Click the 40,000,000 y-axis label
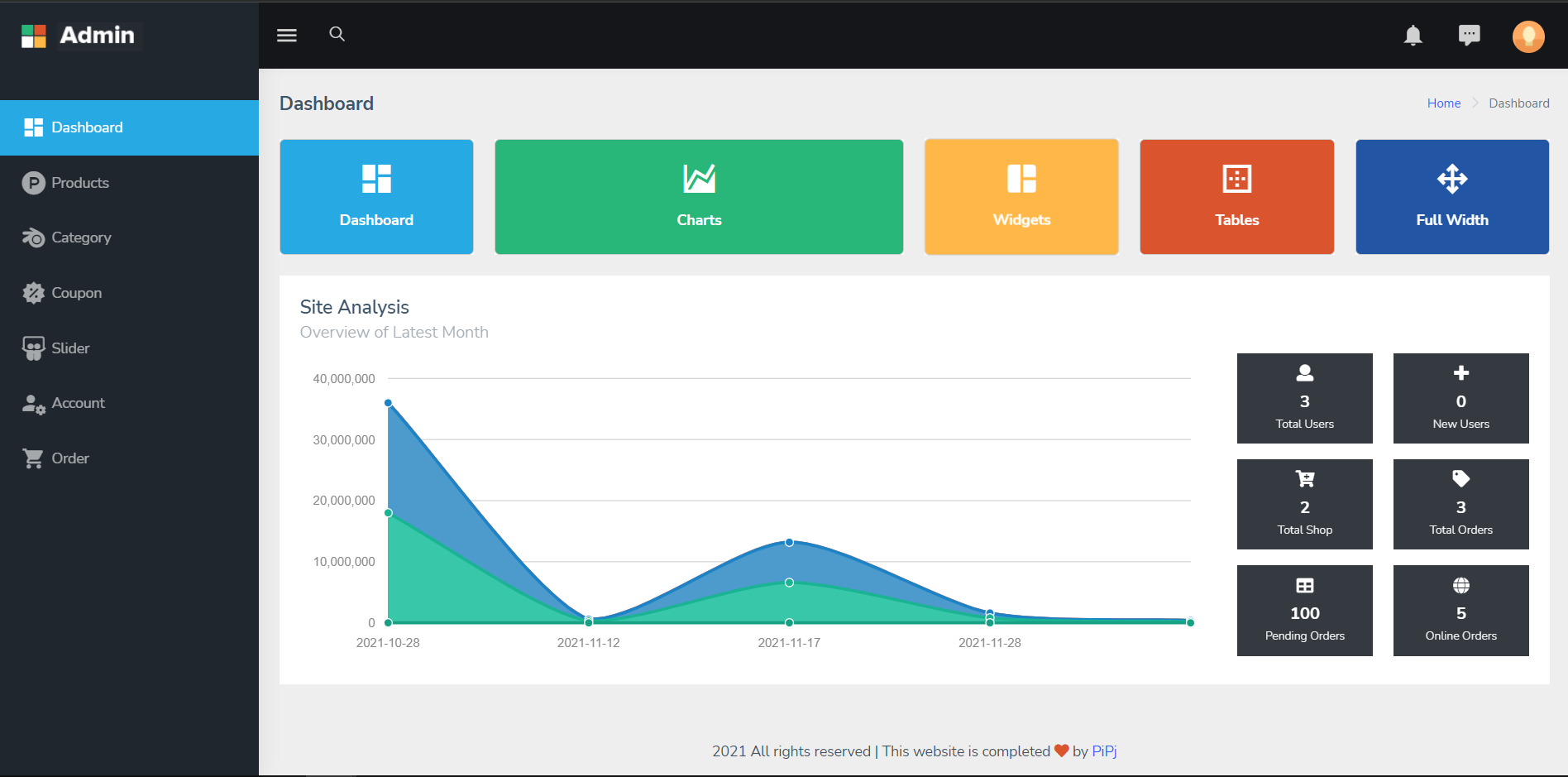The image size is (1568, 777). coord(344,379)
